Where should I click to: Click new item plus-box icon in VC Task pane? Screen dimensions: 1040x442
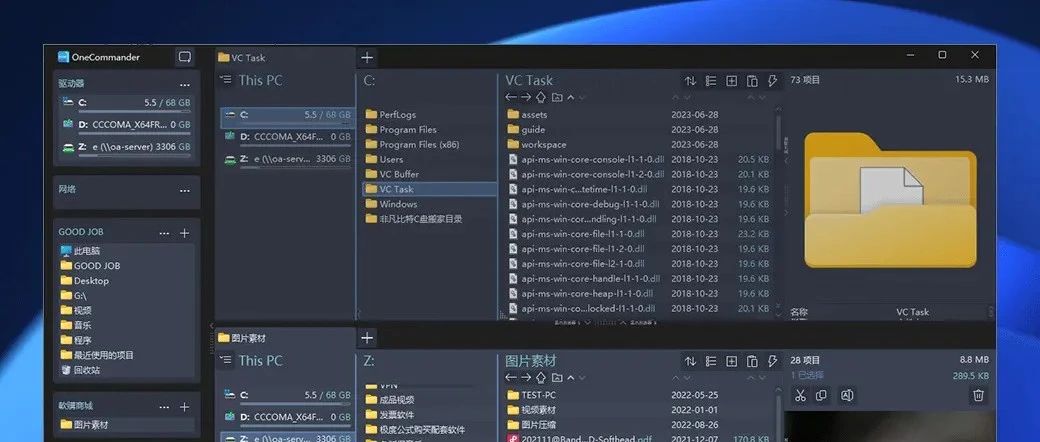(732, 81)
